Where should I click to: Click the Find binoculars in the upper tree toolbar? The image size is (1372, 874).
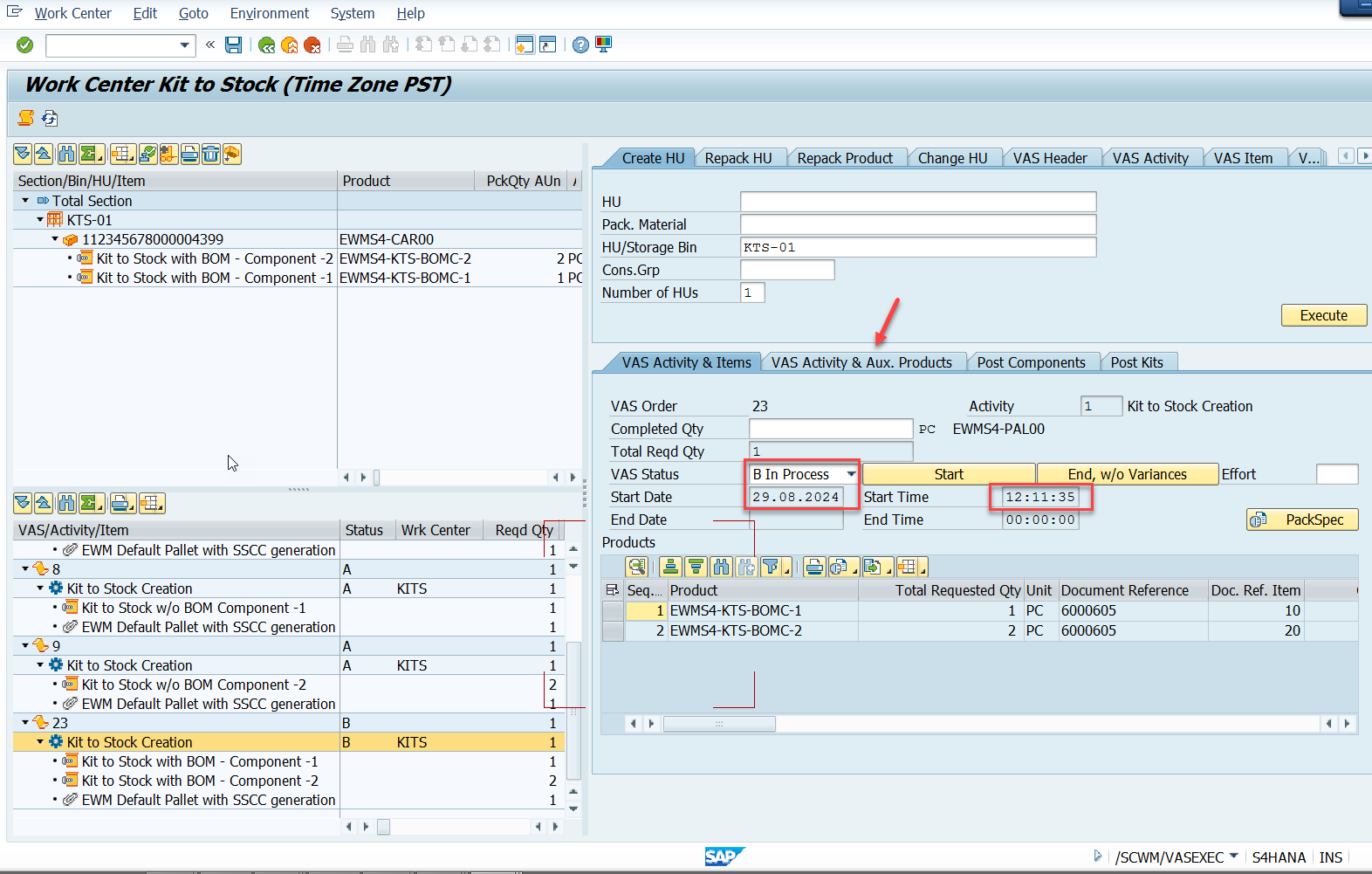tap(67, 155)
